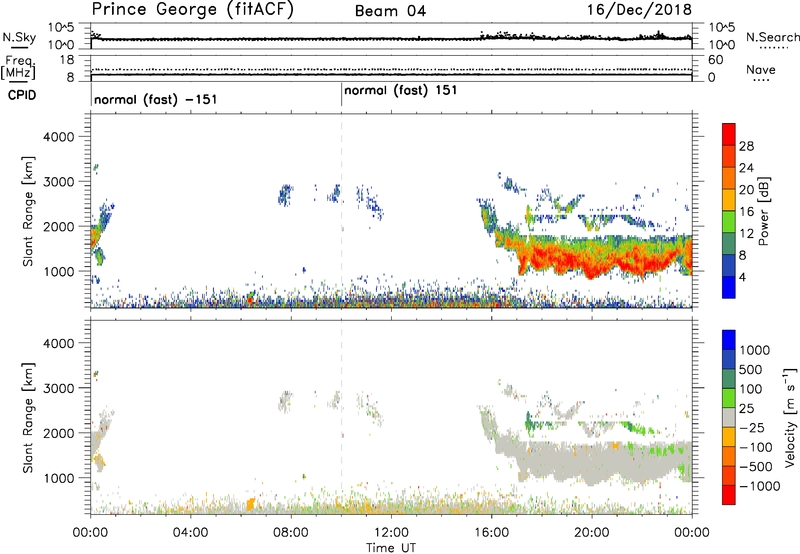The width and height of the screenshot is (800, 554).
Task: Click the 'Time UT' axis title
Action: (391, 548)
